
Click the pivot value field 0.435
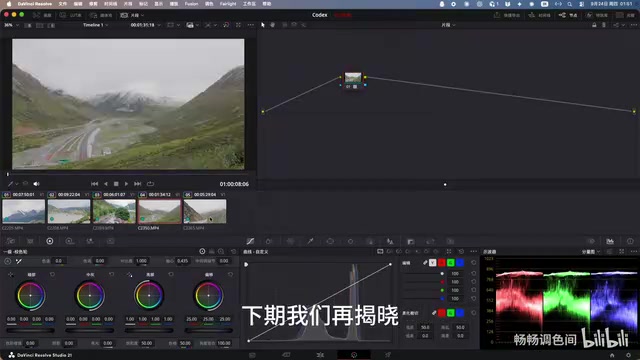pos(182,261)
